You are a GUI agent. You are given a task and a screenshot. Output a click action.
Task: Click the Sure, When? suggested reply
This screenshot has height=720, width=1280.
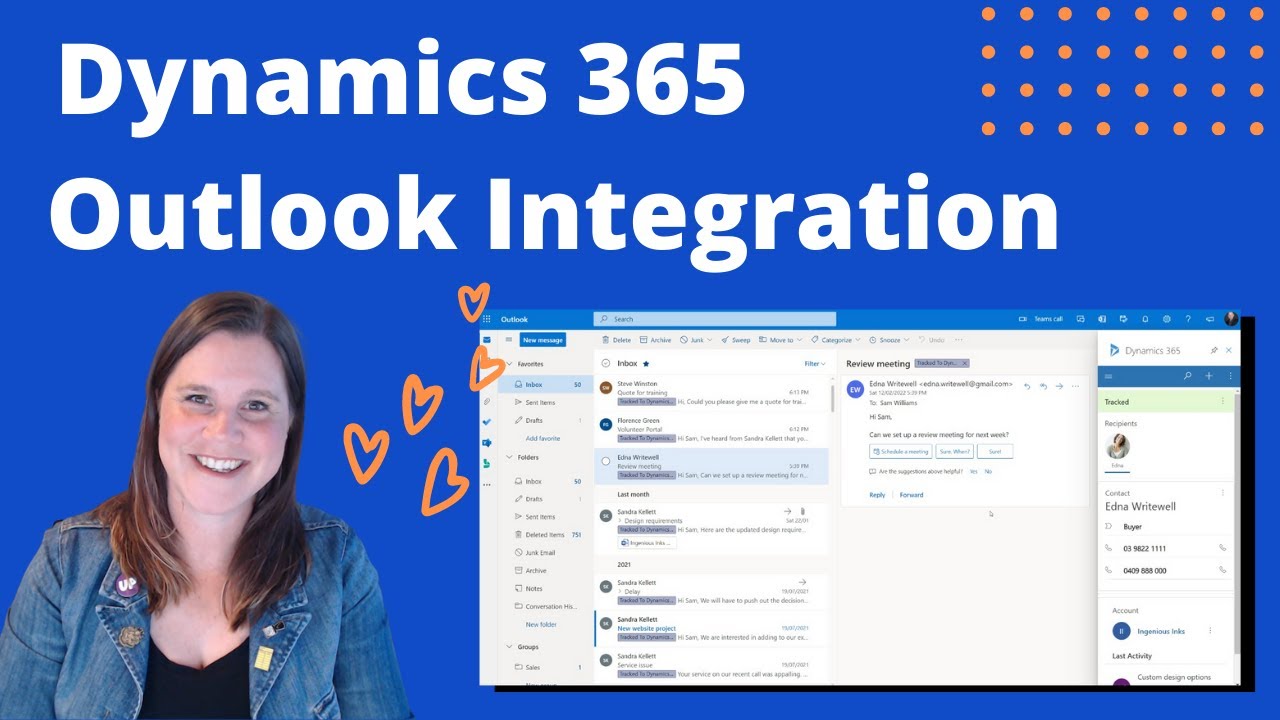pyautogui.click(x=954, y=451)
